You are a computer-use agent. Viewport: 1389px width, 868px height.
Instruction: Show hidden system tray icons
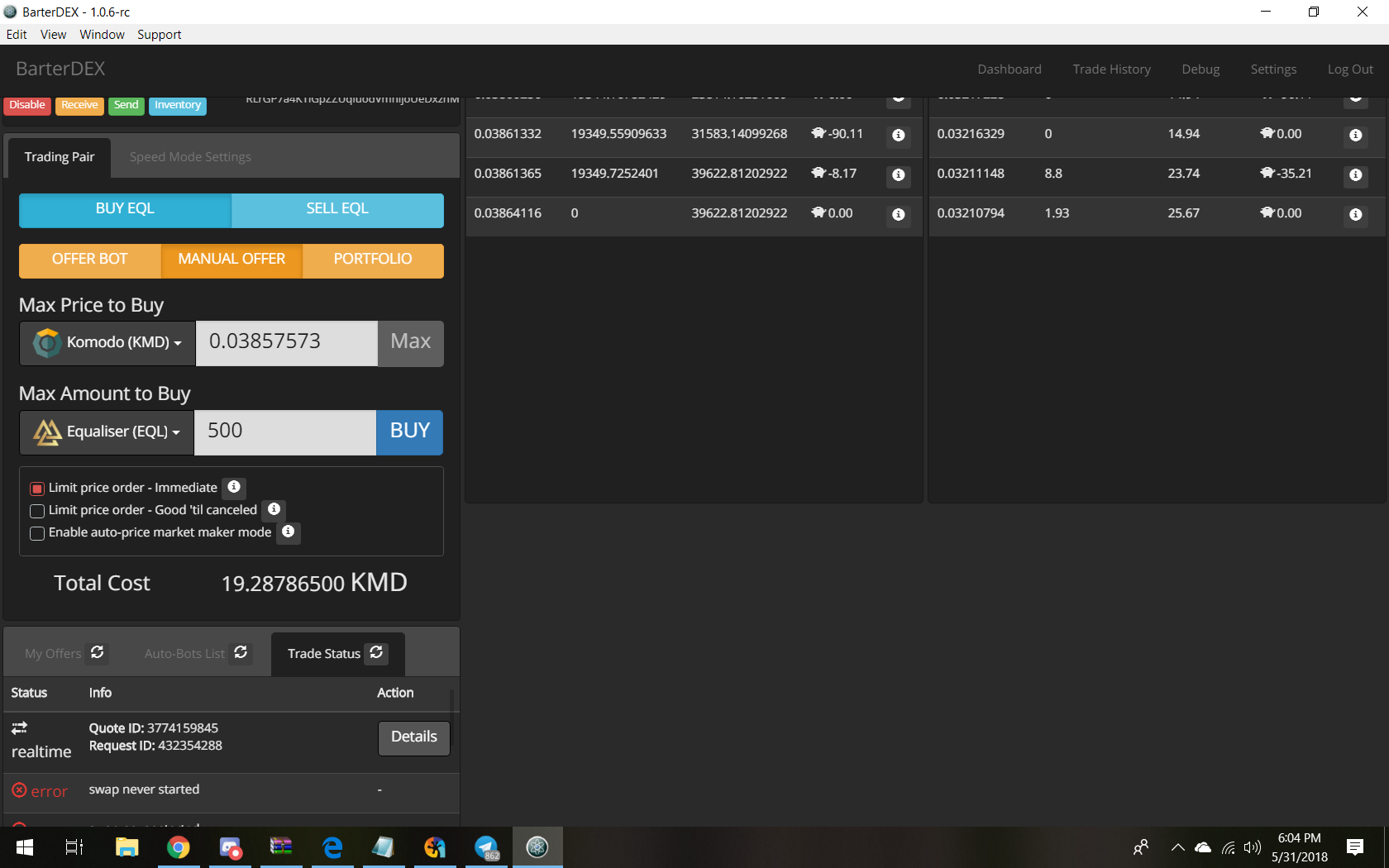(1178, 847)
